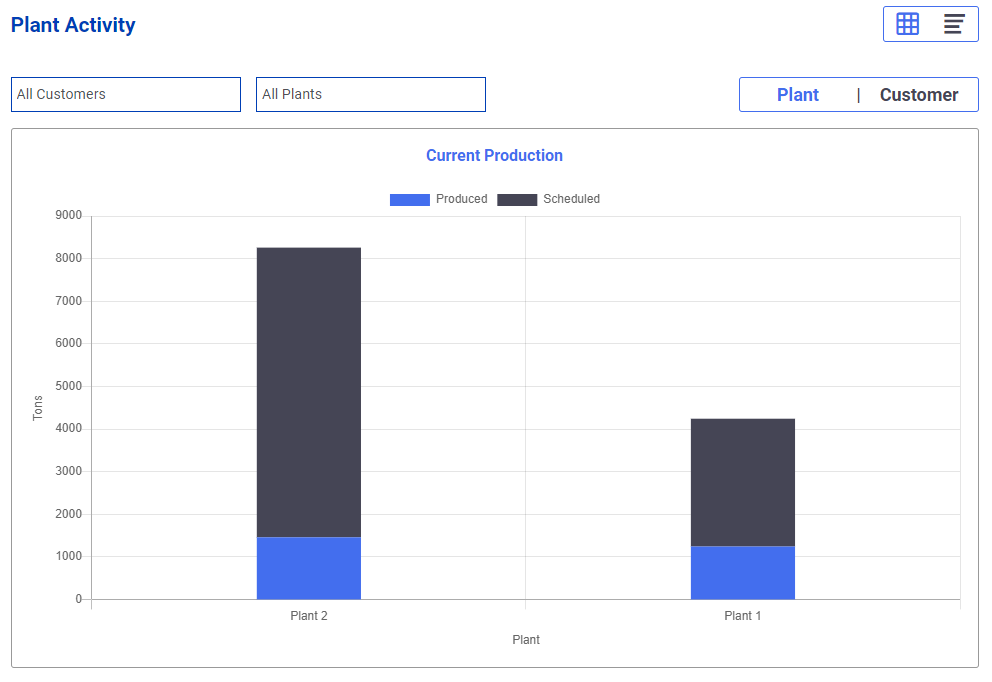This screenshot has height=682, width=992.
Task: Switch to the list lines view icon
Action: [954, 24]
